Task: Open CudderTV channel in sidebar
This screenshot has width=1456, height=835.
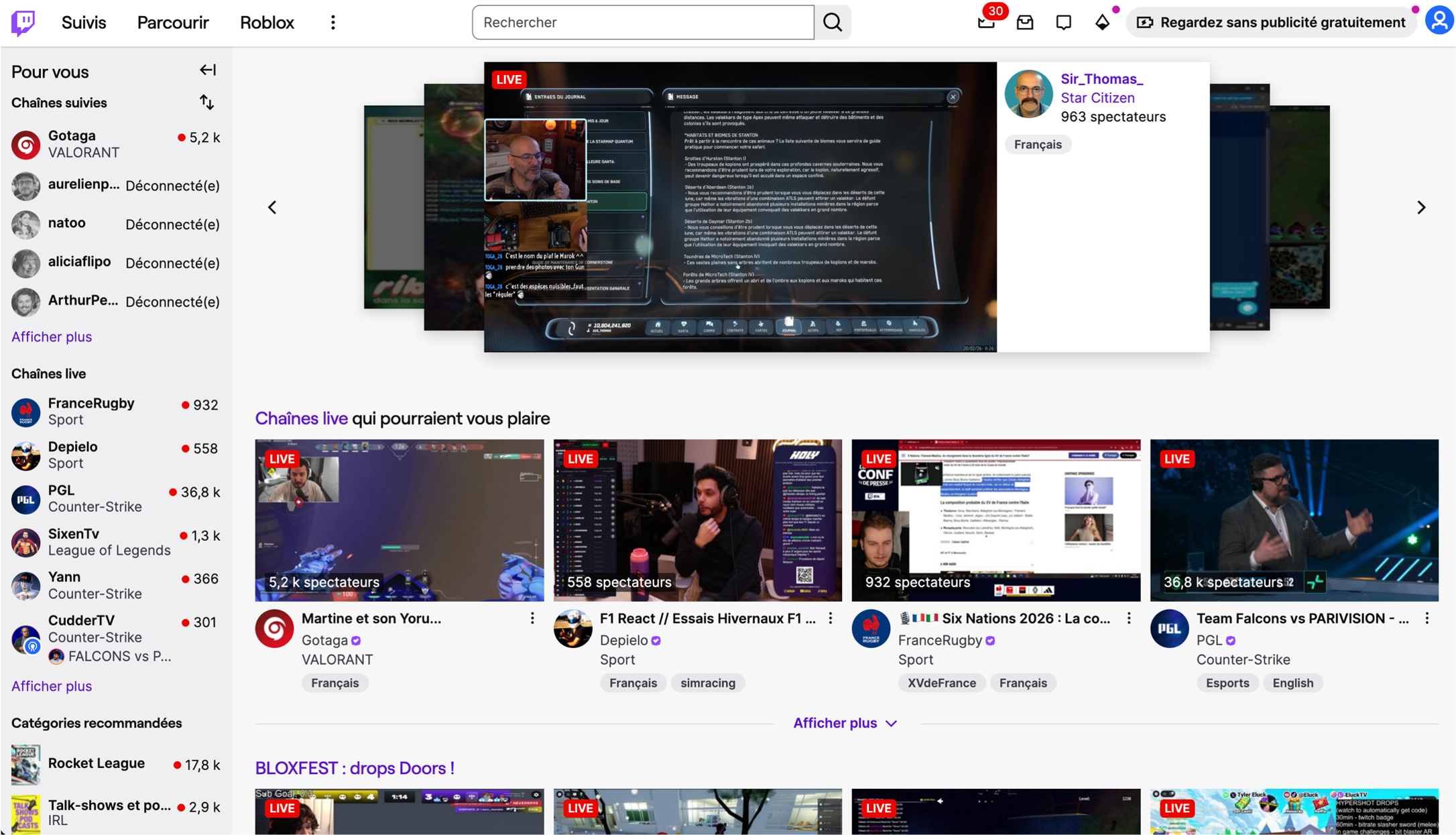Action: (115, 637)
